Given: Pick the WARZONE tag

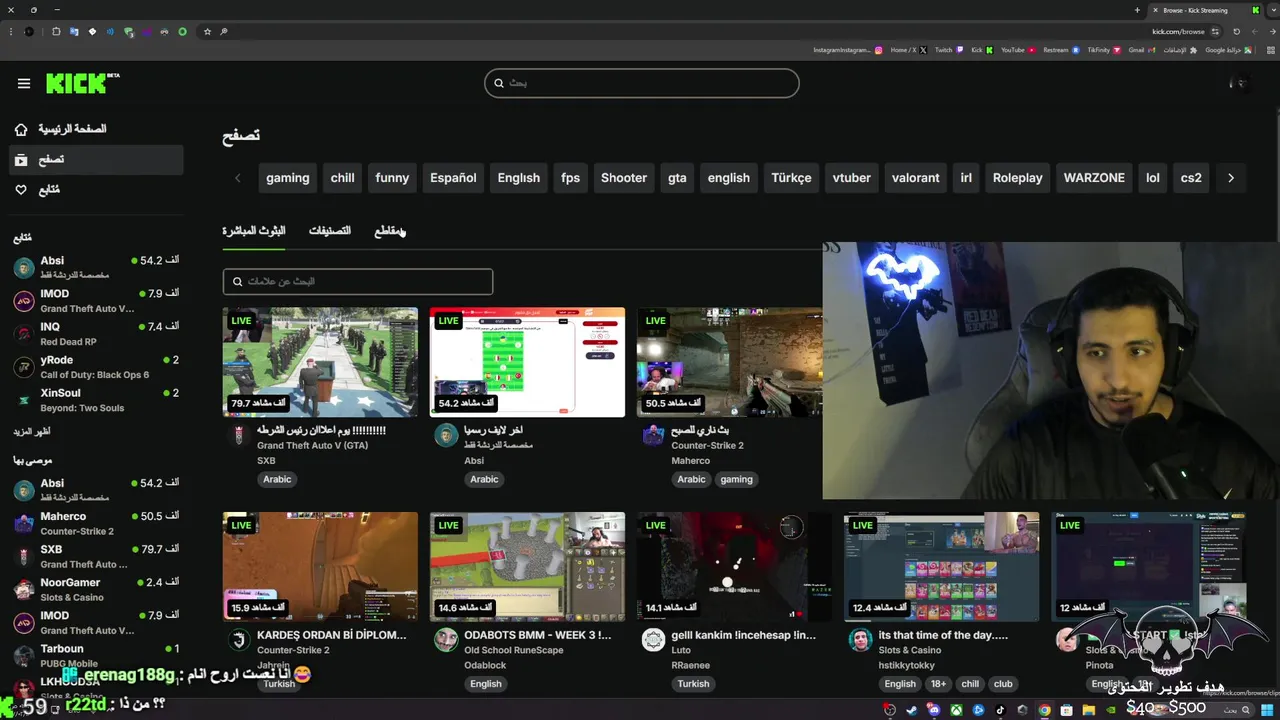Looking at the screenshot, I should click(x=1094, y=178).
